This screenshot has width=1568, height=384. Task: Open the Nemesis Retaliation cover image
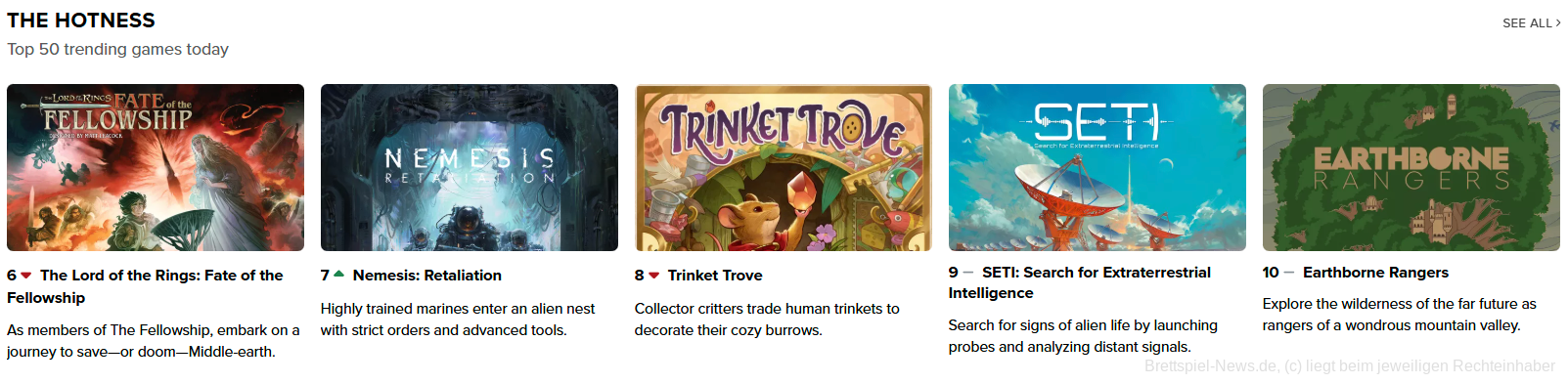click(x=470, y=167)
